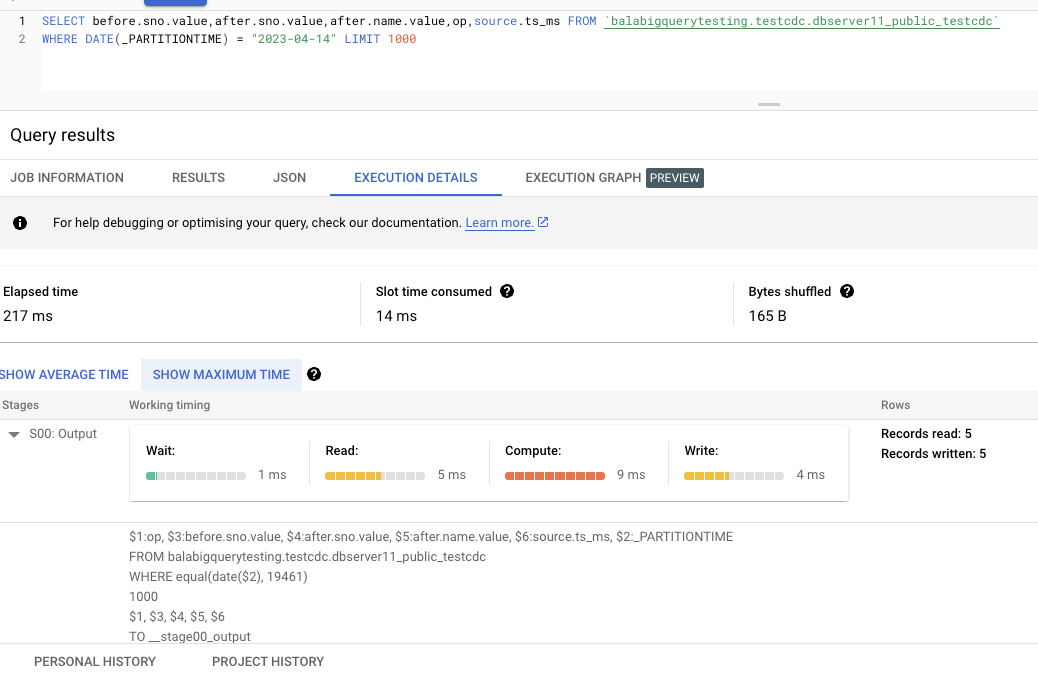The height and width of the screenshot is (675, 1038).
Task: Click the TO __stage00_output step line
Action: [x=190, y=637]
